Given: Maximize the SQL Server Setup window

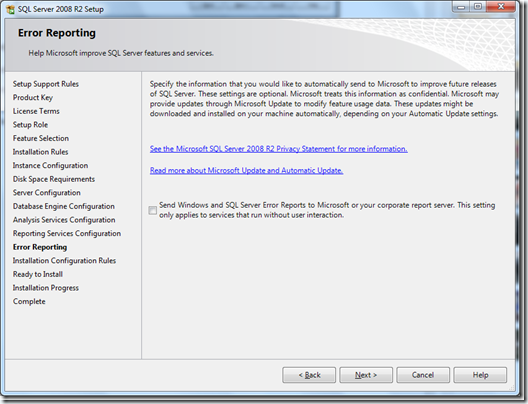Looking at the screenshot, I should coord(477,7).
